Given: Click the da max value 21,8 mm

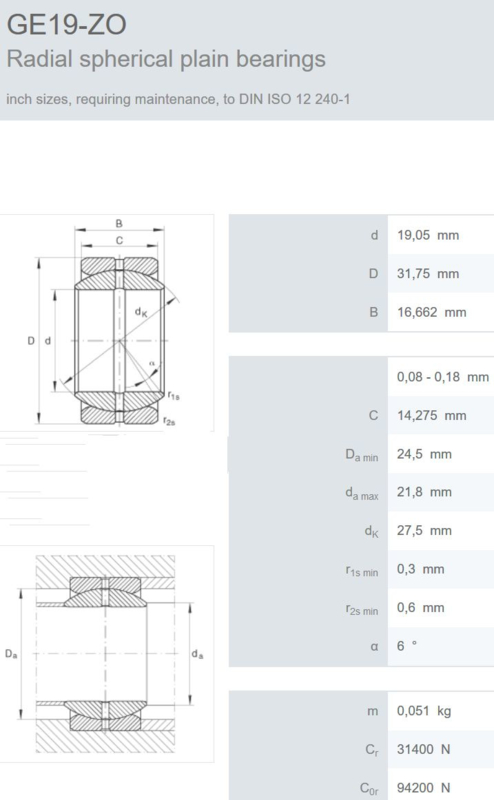Looking at the screenshot, I should click(x=425, y=492).
